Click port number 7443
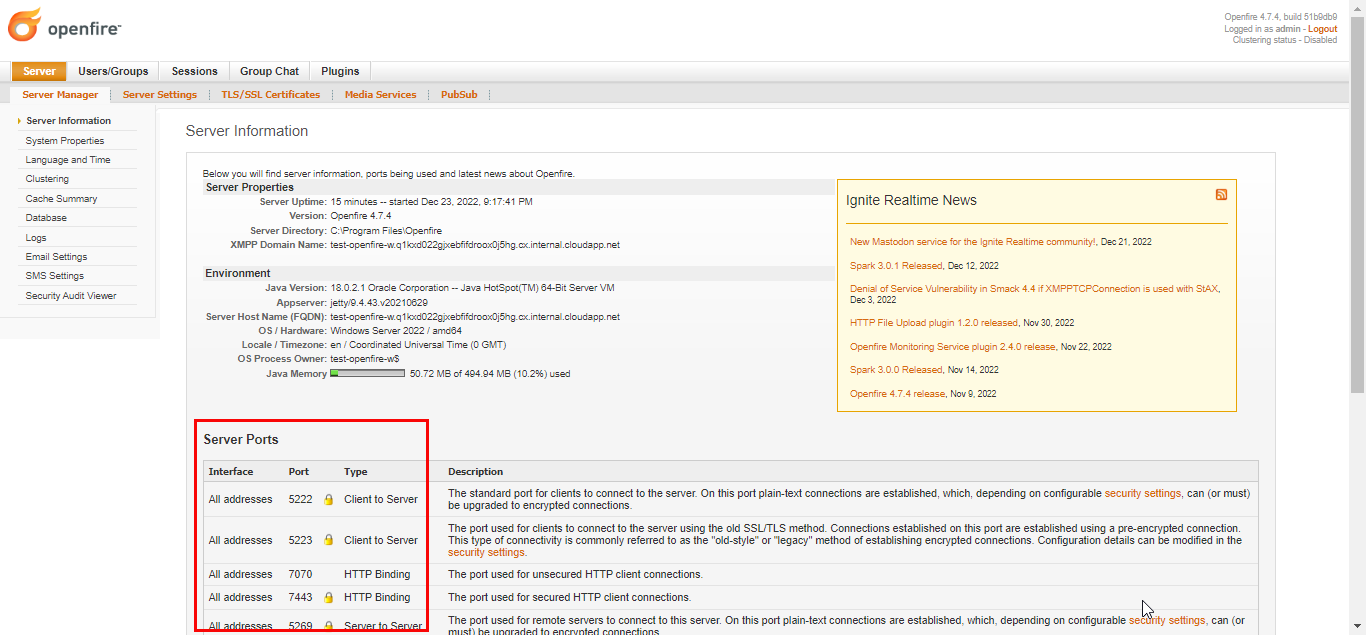1366x635 pixels. (x=300, y=597)
